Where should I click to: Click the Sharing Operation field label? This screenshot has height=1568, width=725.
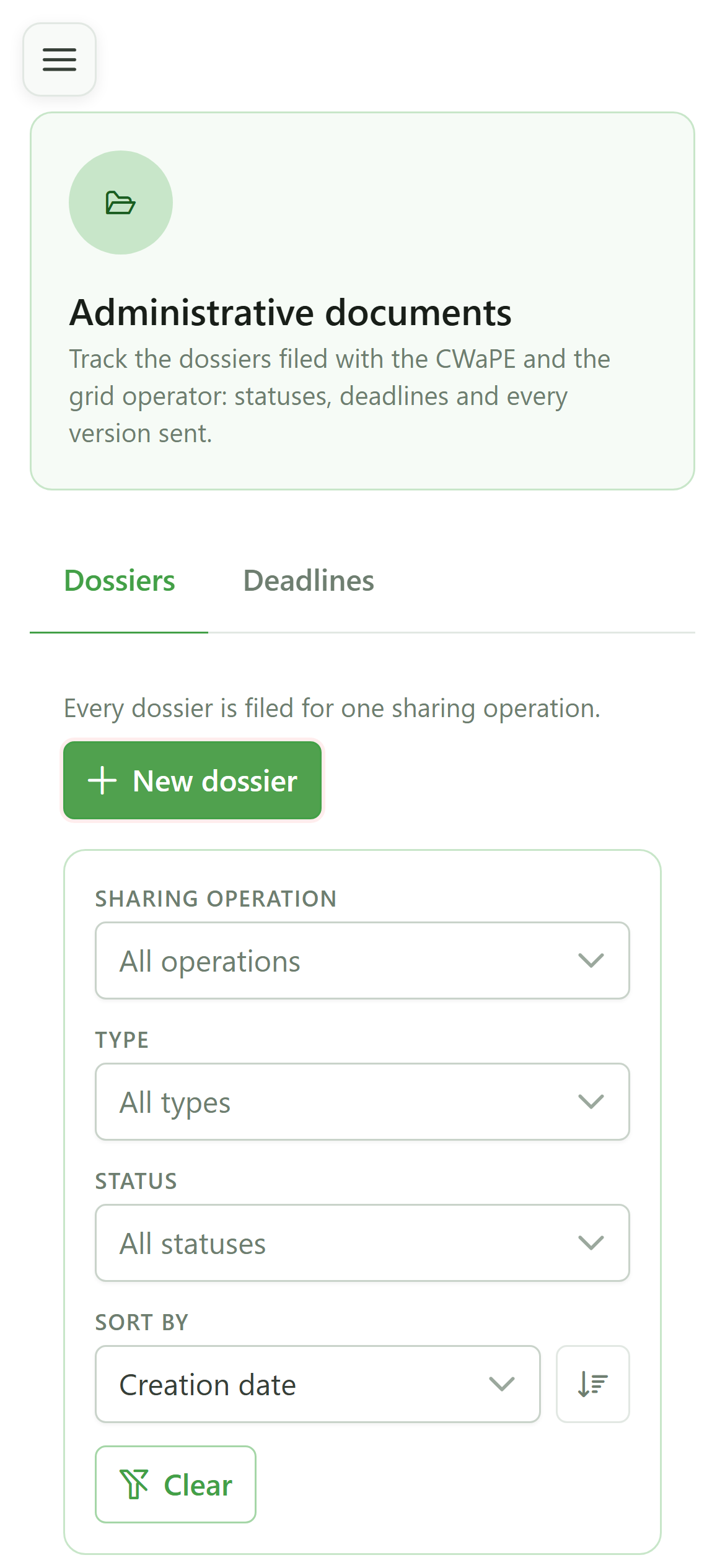[x=216, y=899]
